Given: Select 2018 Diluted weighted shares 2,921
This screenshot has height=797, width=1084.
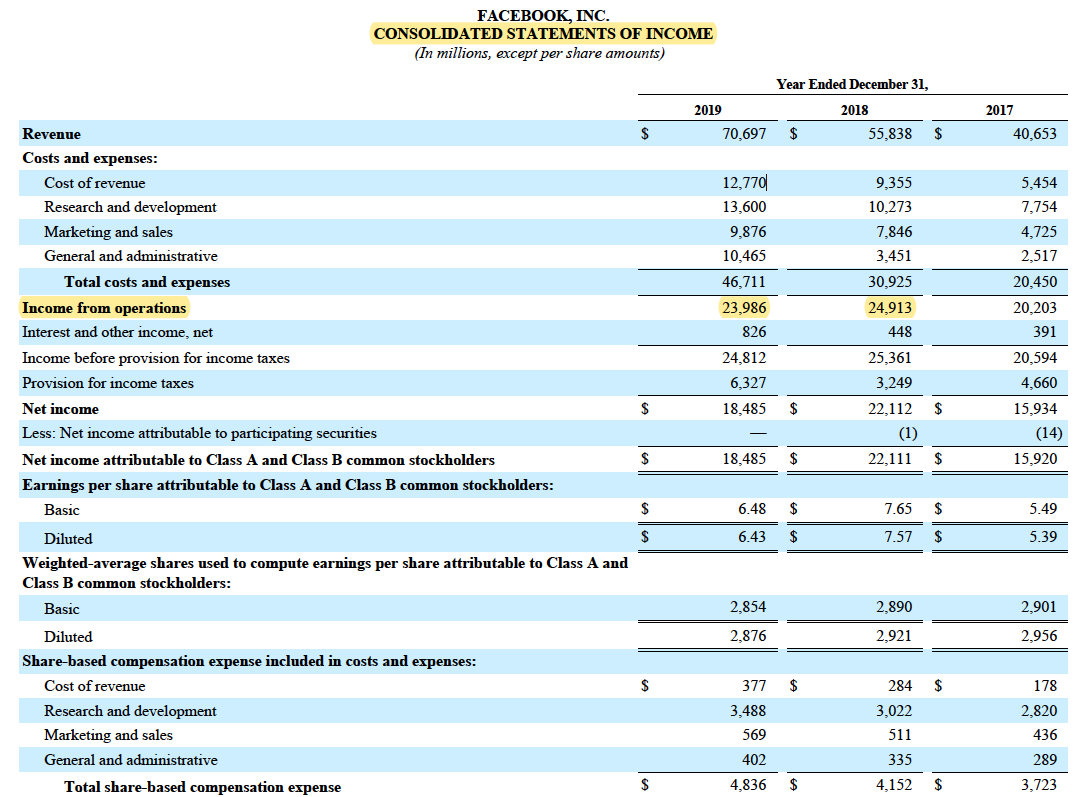Looking at the screenshot, I should point(894,635).
